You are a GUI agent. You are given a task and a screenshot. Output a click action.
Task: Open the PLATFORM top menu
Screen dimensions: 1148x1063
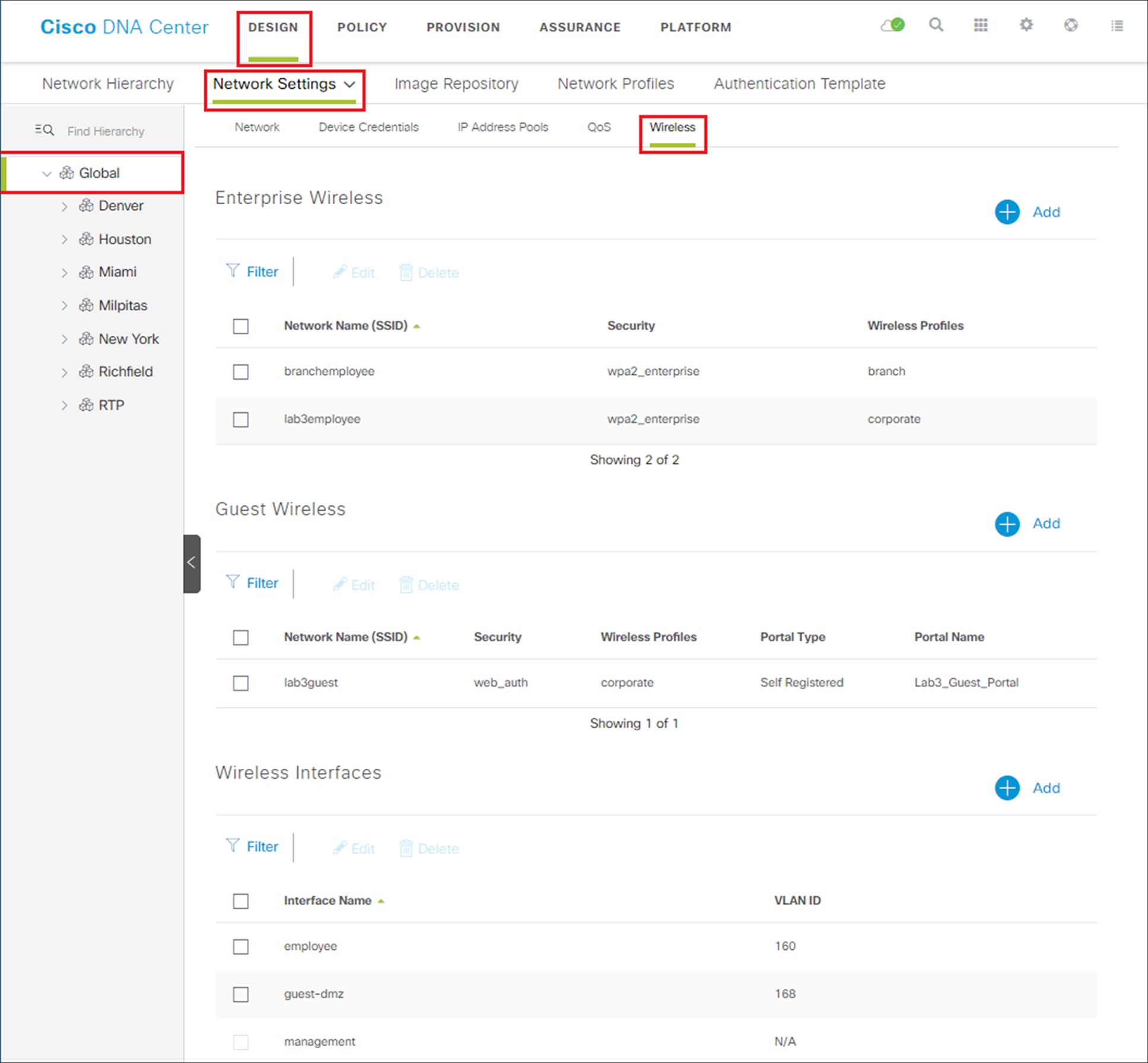coord(696,27)
